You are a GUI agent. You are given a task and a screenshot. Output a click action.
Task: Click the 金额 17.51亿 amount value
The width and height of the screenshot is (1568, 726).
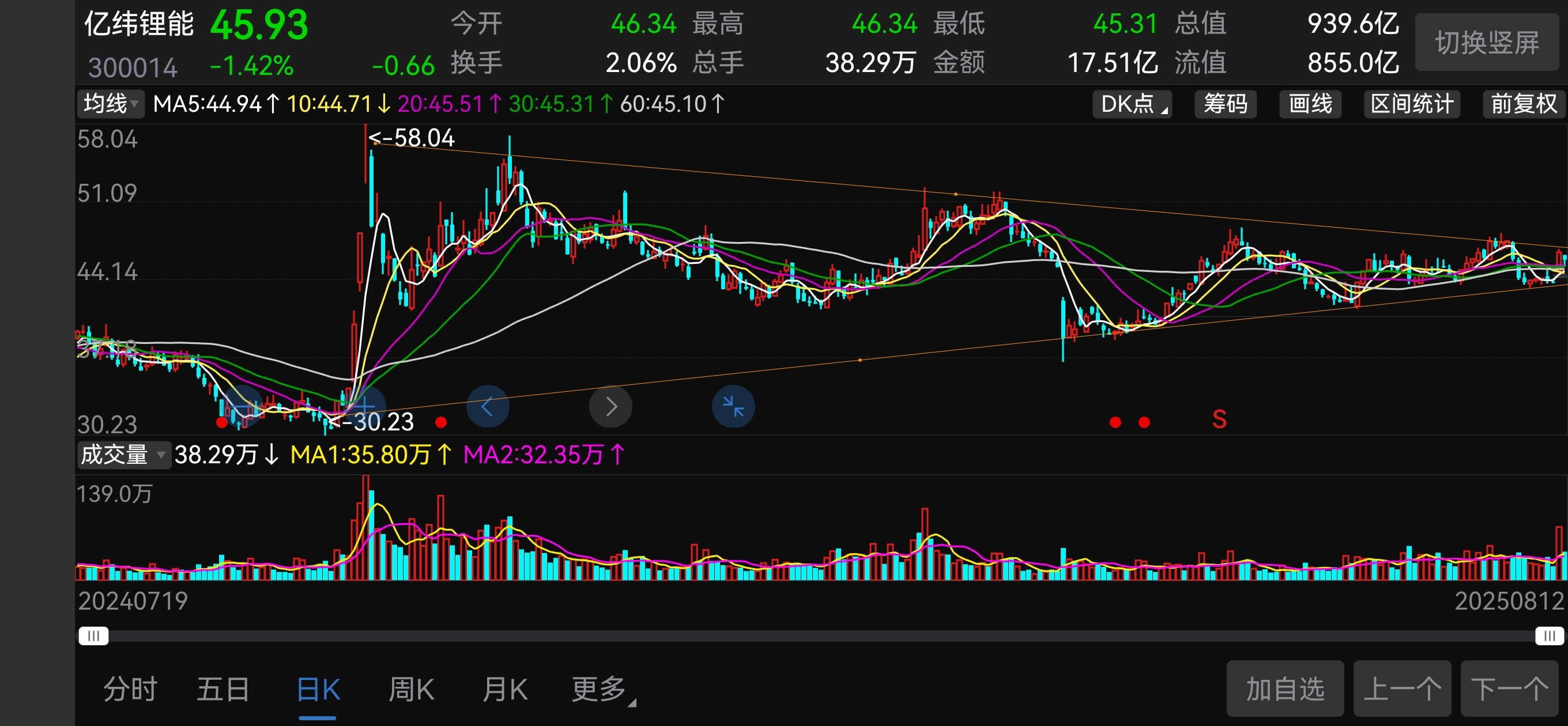click(1112, 63)
